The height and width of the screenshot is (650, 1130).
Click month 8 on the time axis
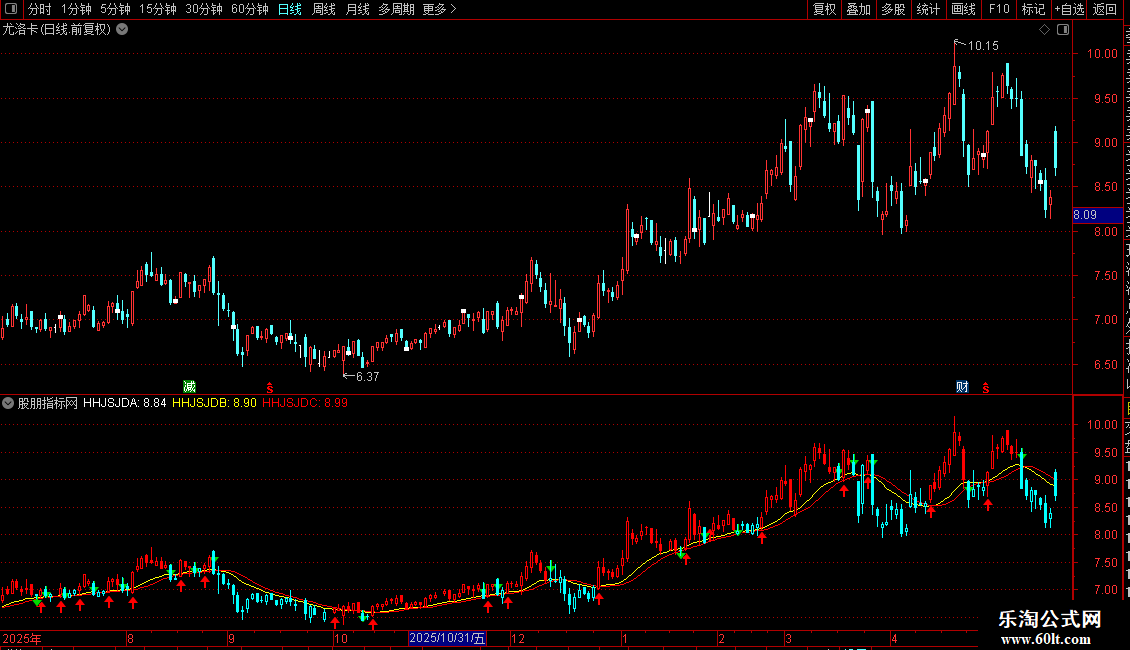130,638
